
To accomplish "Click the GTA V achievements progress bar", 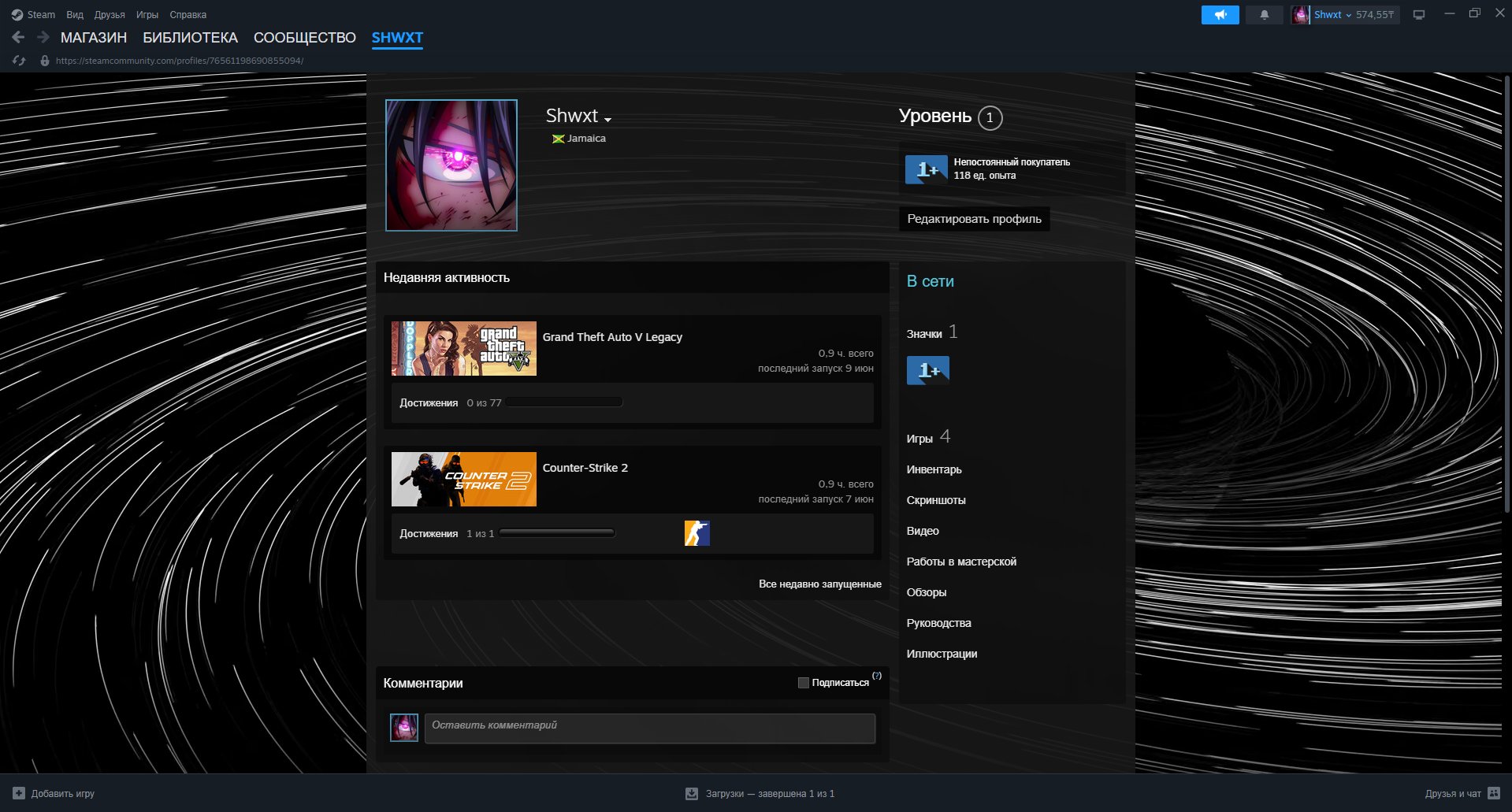I will 564,402.
